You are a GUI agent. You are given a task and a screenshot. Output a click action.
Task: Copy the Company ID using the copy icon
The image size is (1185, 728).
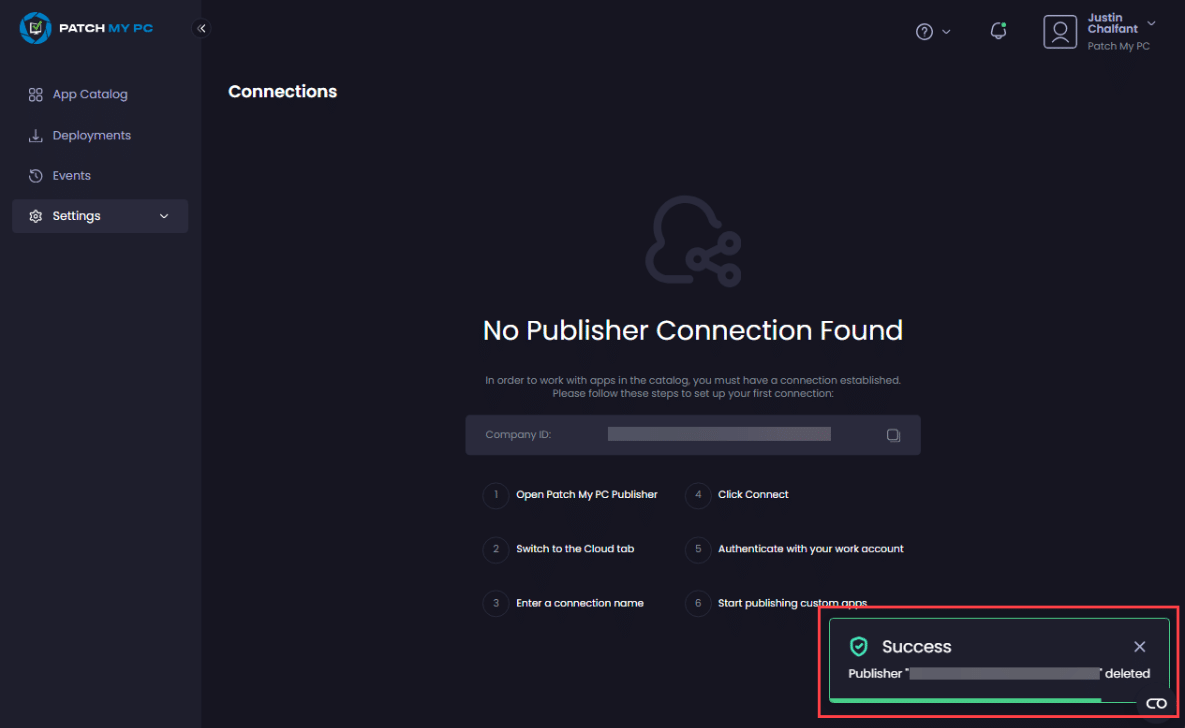tap(893, 435)
